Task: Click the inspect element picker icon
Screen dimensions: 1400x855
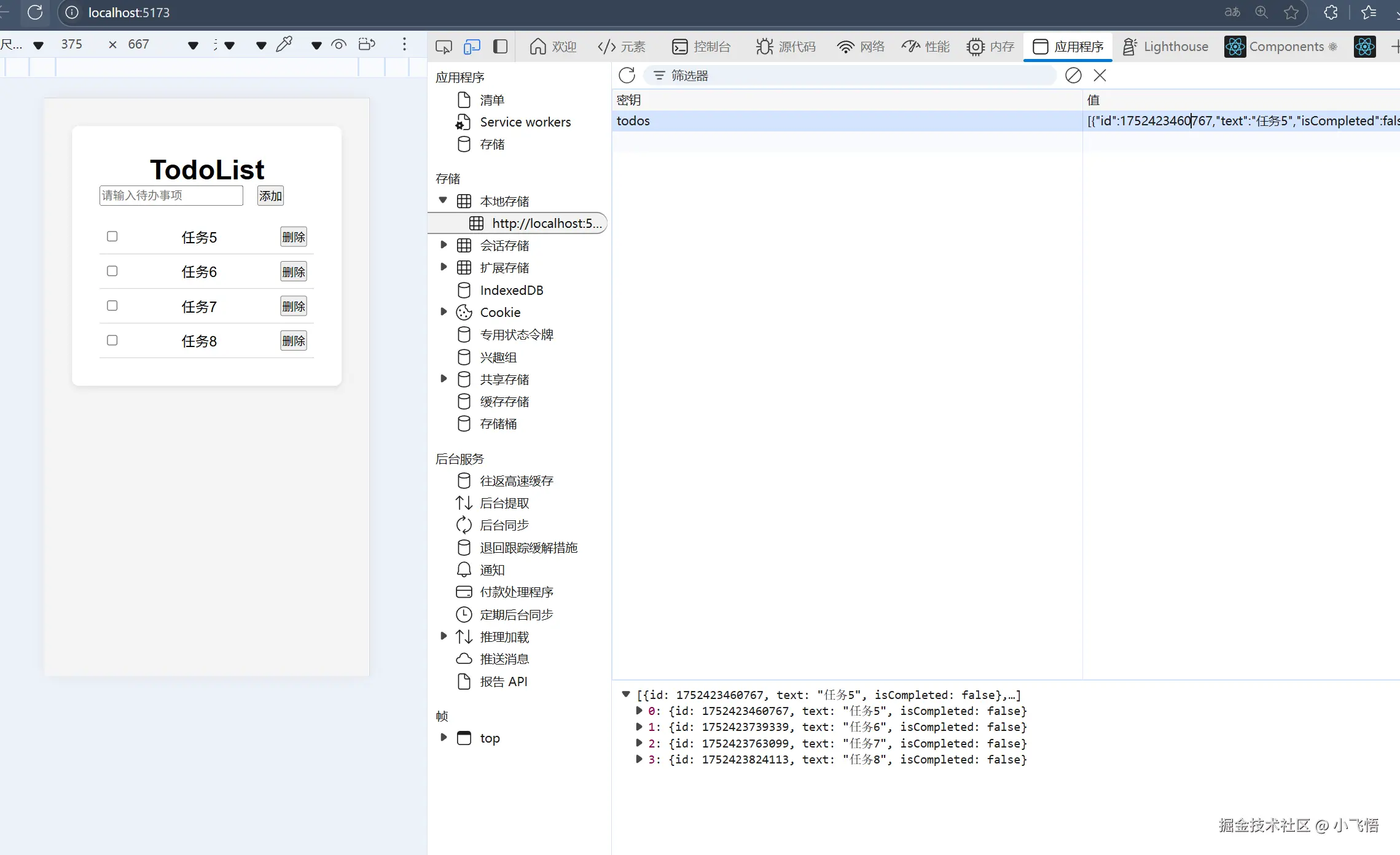Action: pos(444,47)
